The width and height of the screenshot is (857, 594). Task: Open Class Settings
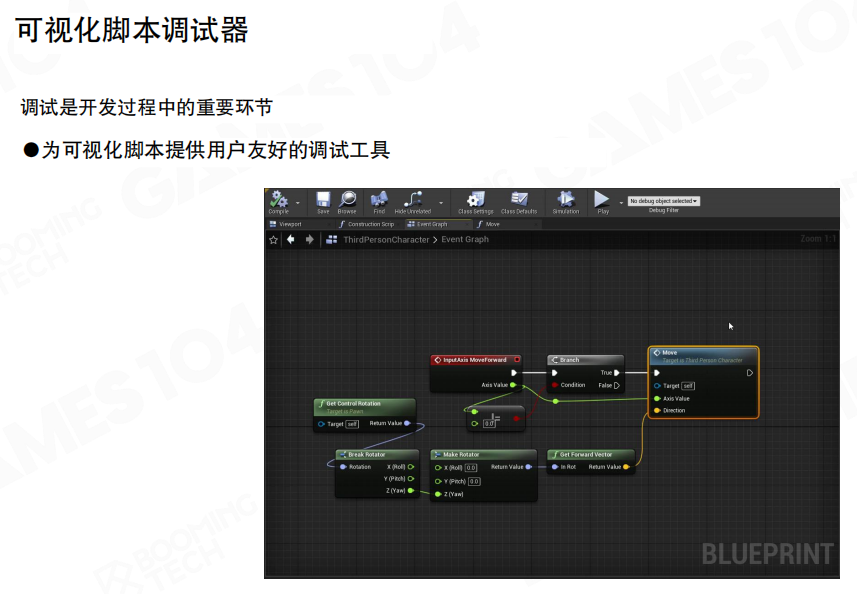[x=476, y=200]
